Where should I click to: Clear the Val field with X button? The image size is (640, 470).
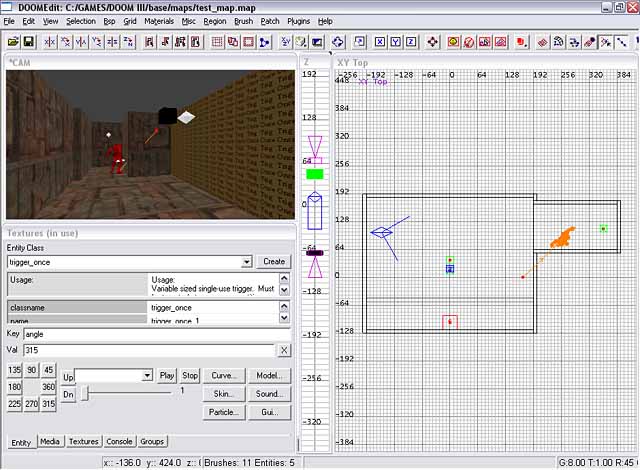click(x=284, y=350)
